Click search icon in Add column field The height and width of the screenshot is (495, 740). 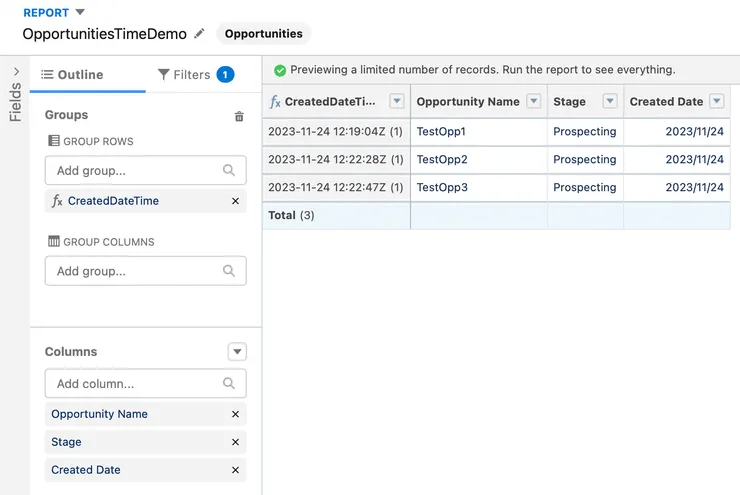(x=229, y=383)
